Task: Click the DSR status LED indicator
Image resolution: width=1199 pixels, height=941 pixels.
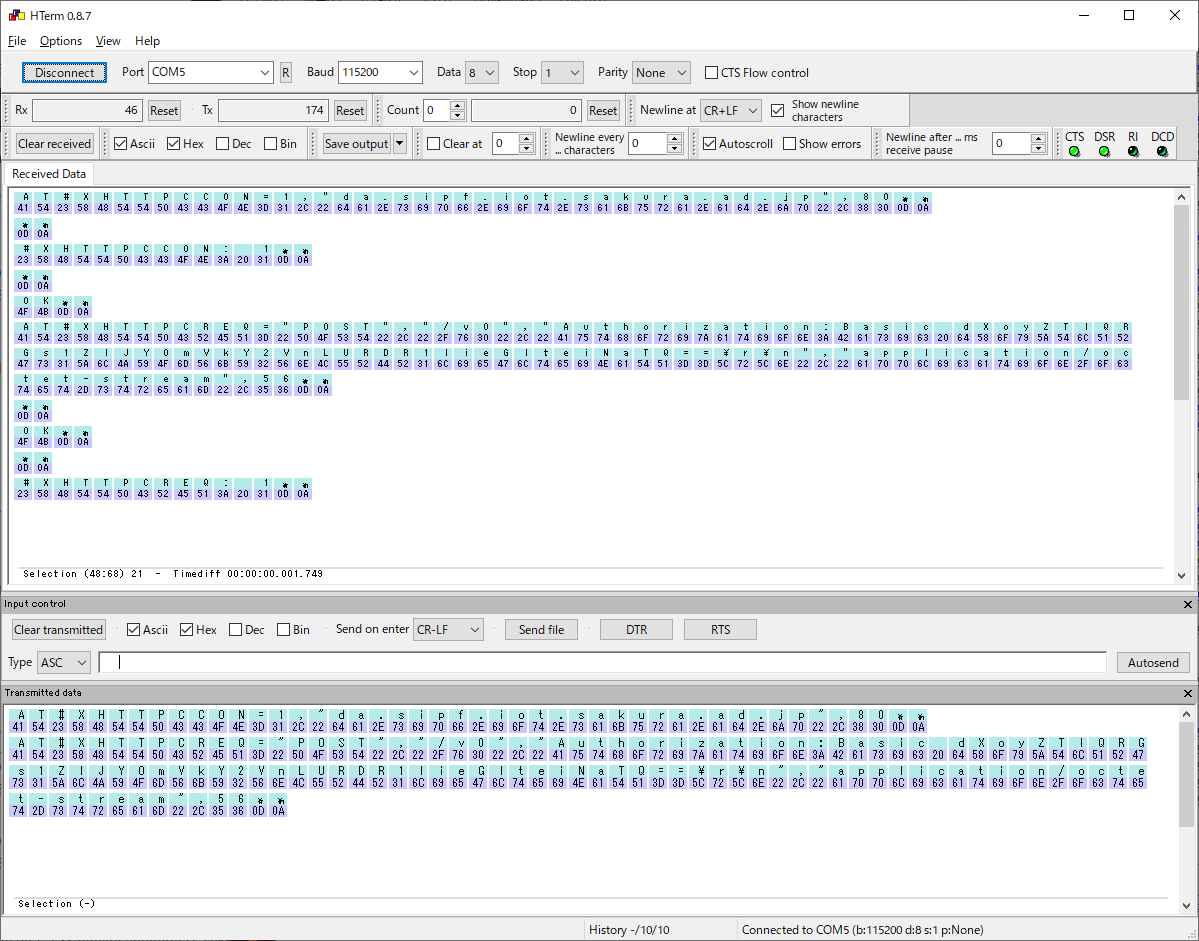Action: (1104, 151)
